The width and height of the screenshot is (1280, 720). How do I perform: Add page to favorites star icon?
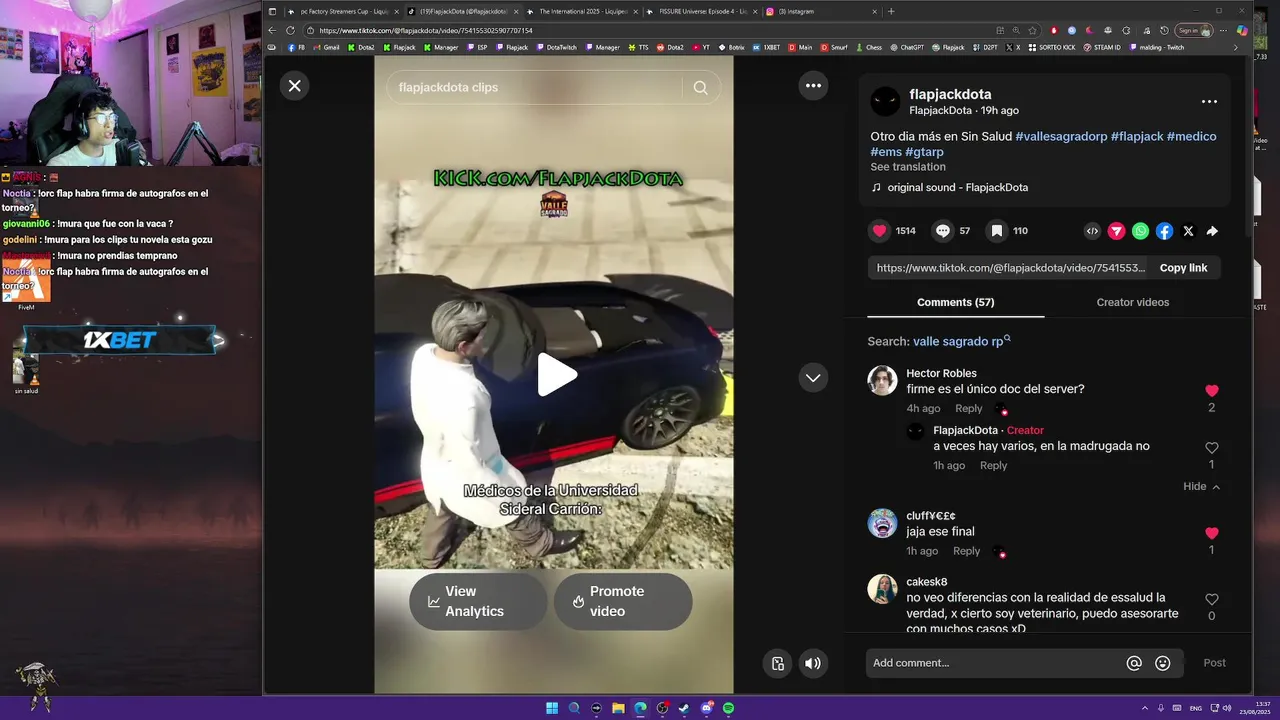pyautogui.click(x=1033, y=30)
